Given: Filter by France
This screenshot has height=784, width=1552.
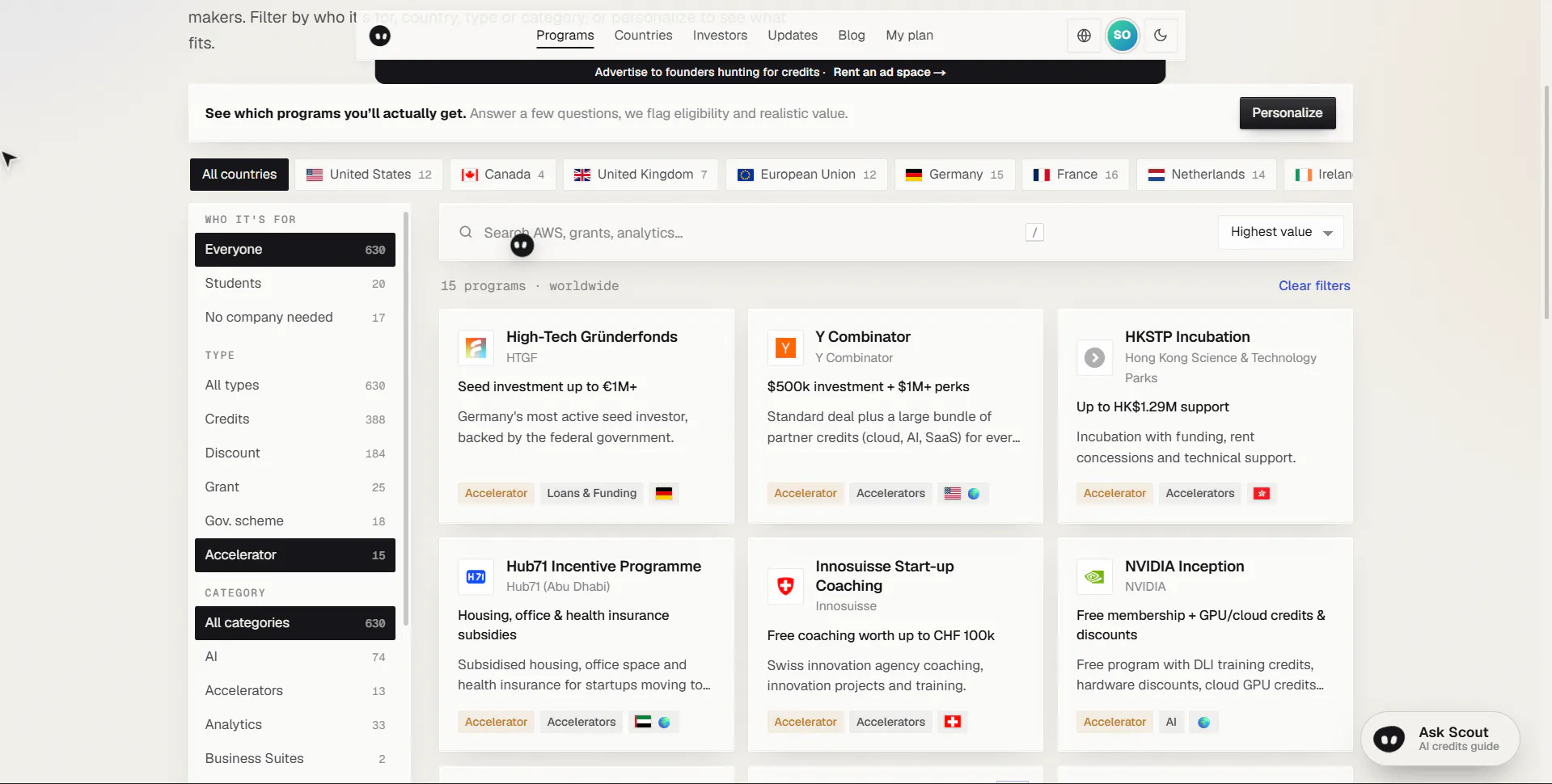Looking at the screenshot, I should coord(1076,175).
